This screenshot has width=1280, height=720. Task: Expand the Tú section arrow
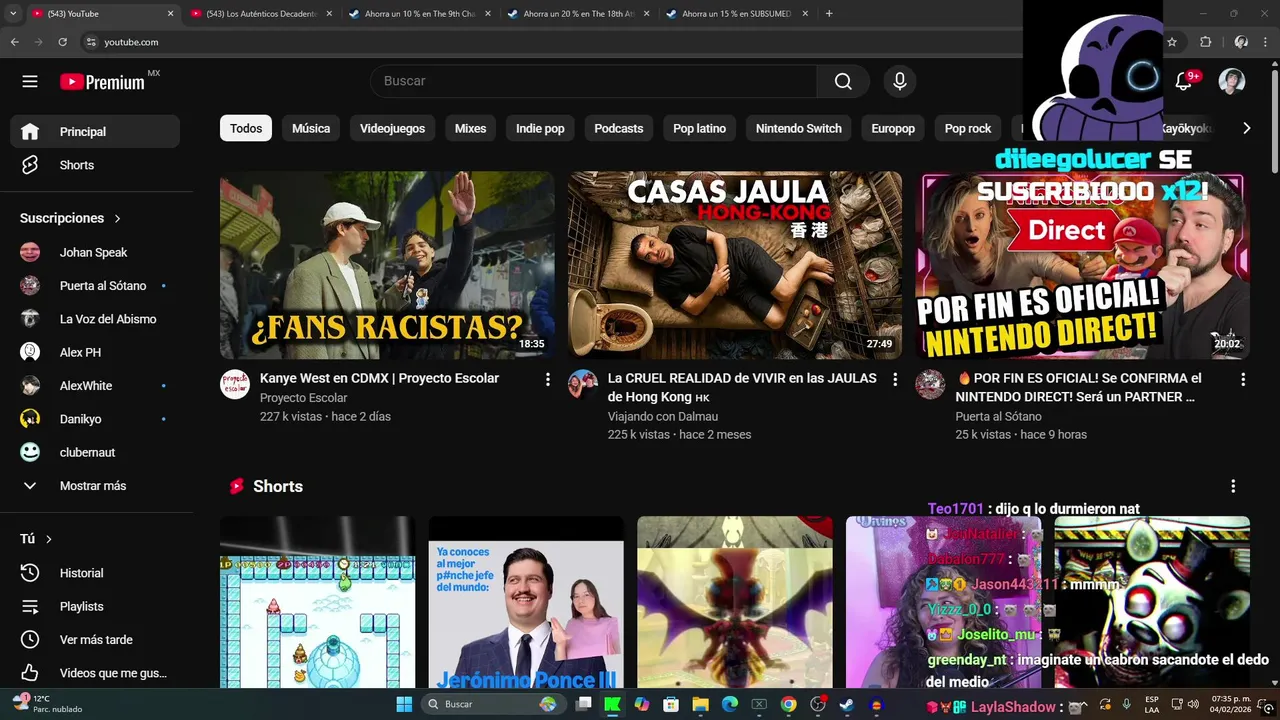click(x=48, y=539)
